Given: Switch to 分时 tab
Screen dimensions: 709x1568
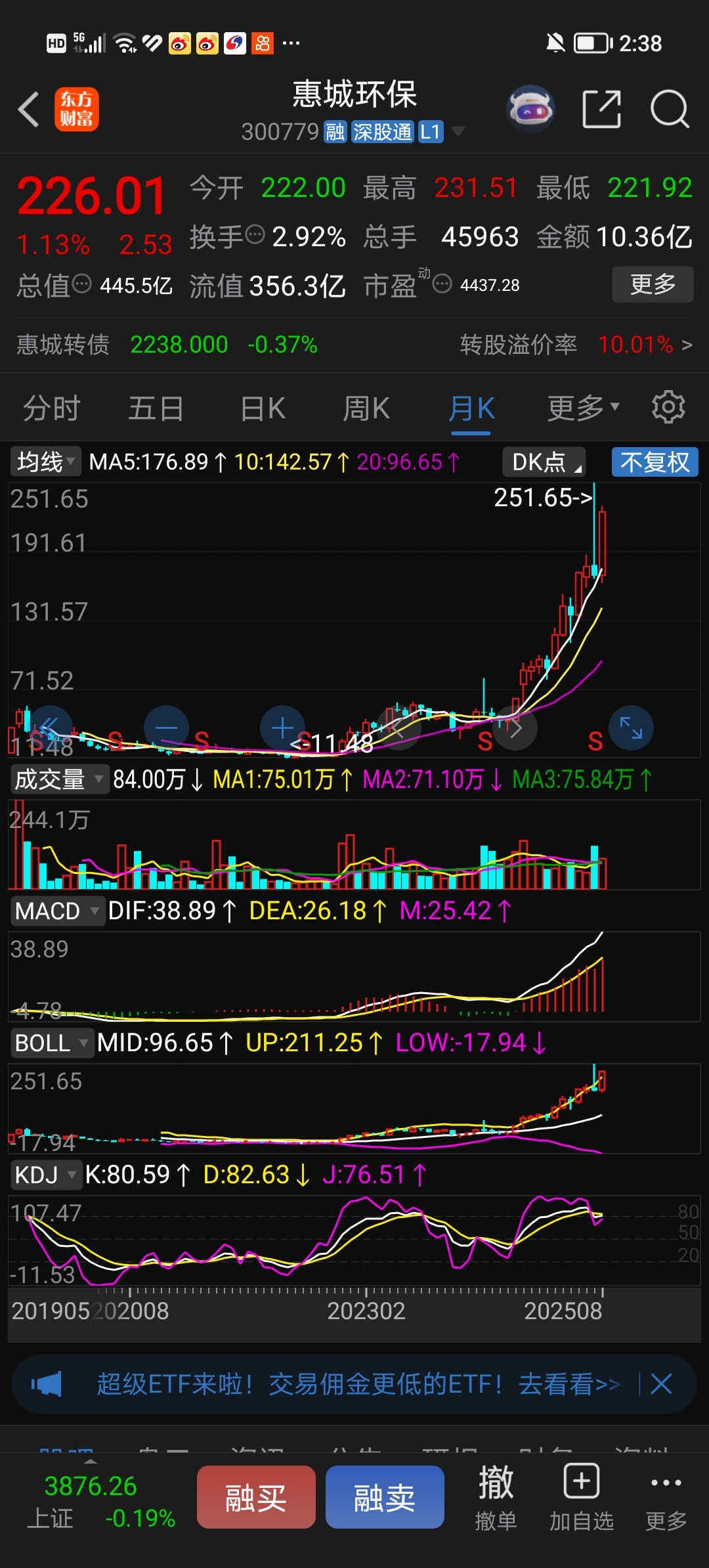Looking at the screenshot, I should [52, 408].
